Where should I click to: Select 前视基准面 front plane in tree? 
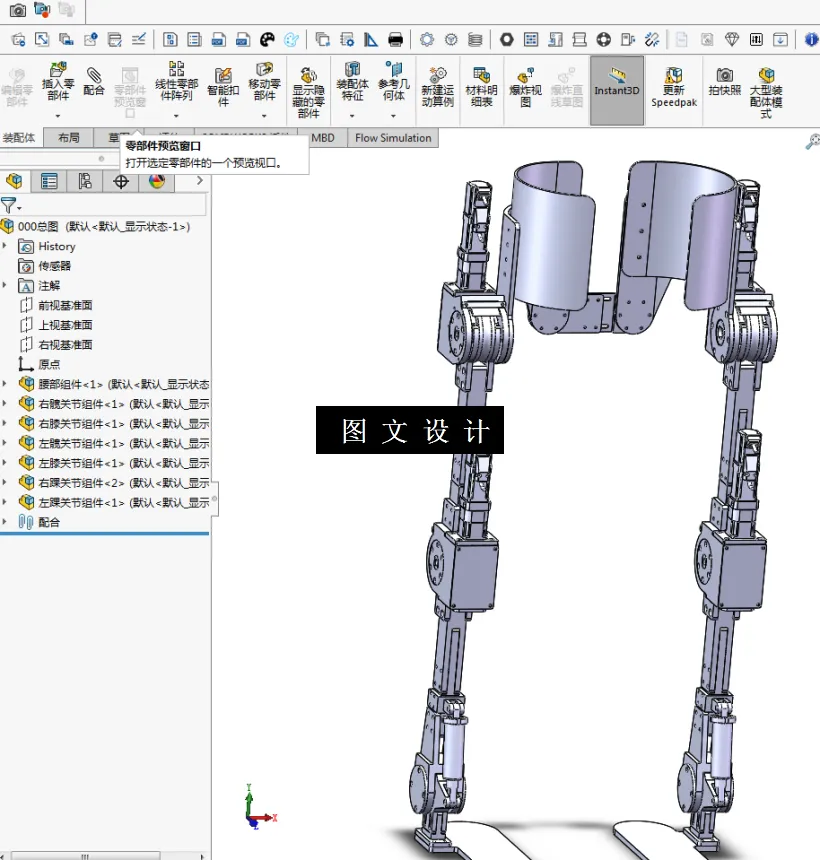point(65,305)
